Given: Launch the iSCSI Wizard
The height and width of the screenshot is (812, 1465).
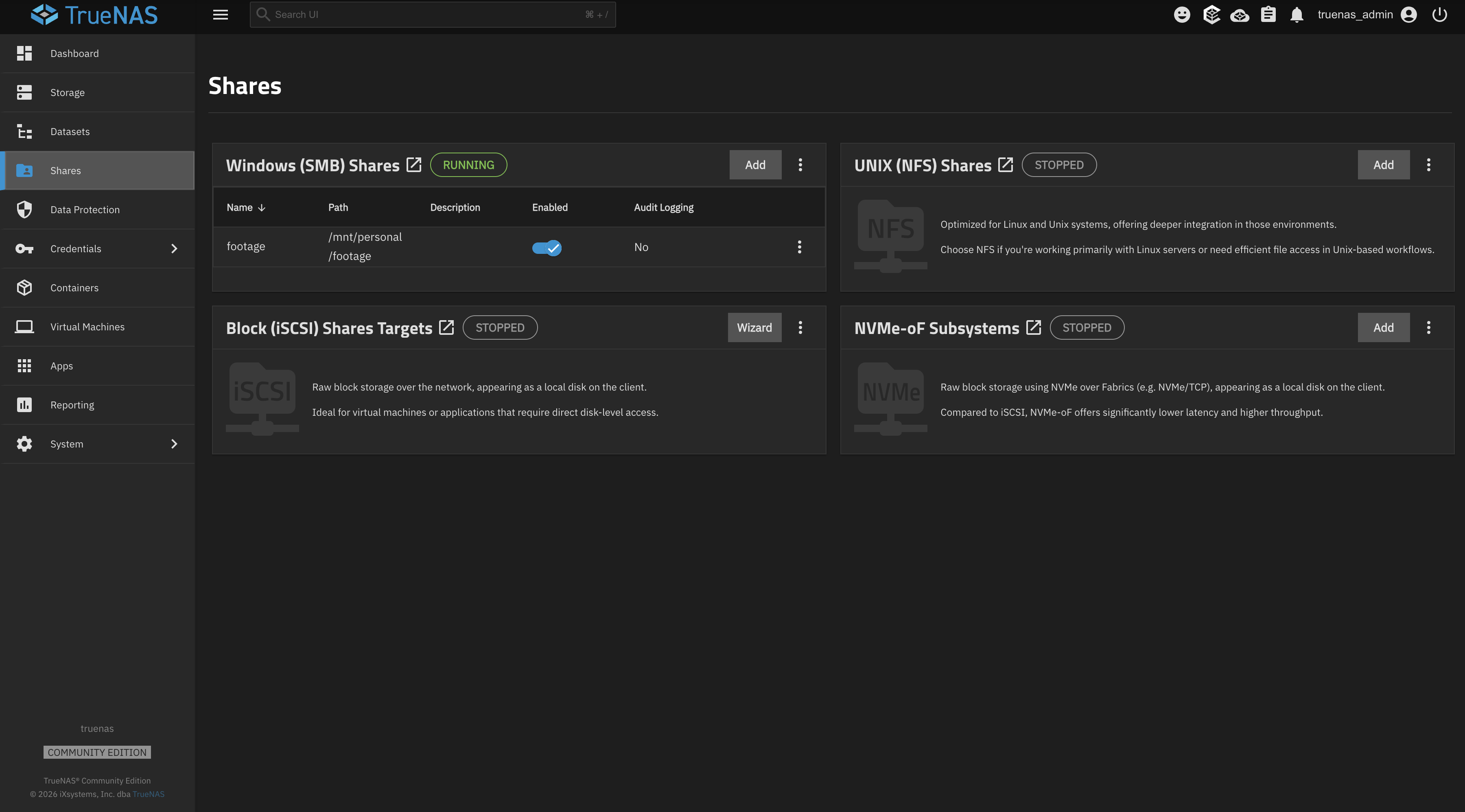Looking at the screenshot, I should [x=754, y=327].
